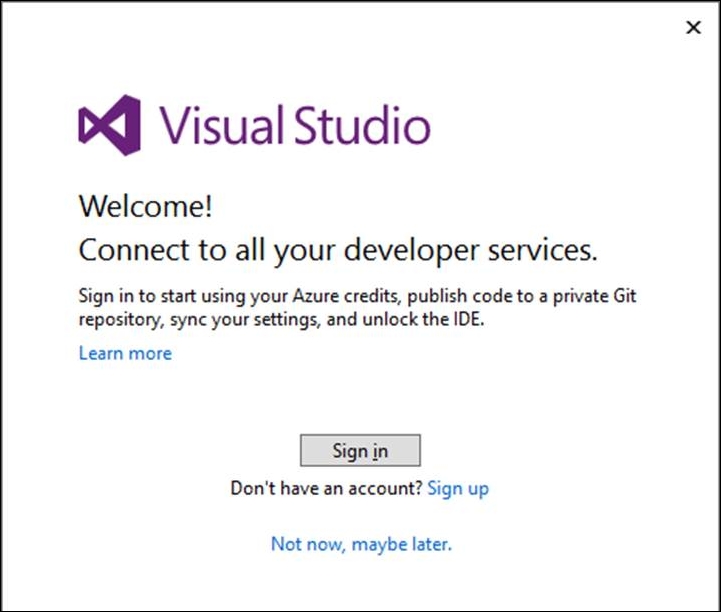Read more about developer services via Learn more
The width and height of the screenshot is (721, 612).
125,353
